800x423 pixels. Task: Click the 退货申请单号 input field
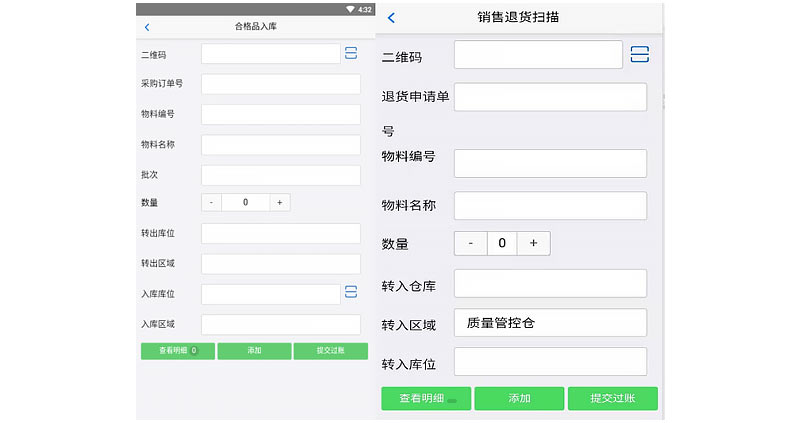coord(550,98)
